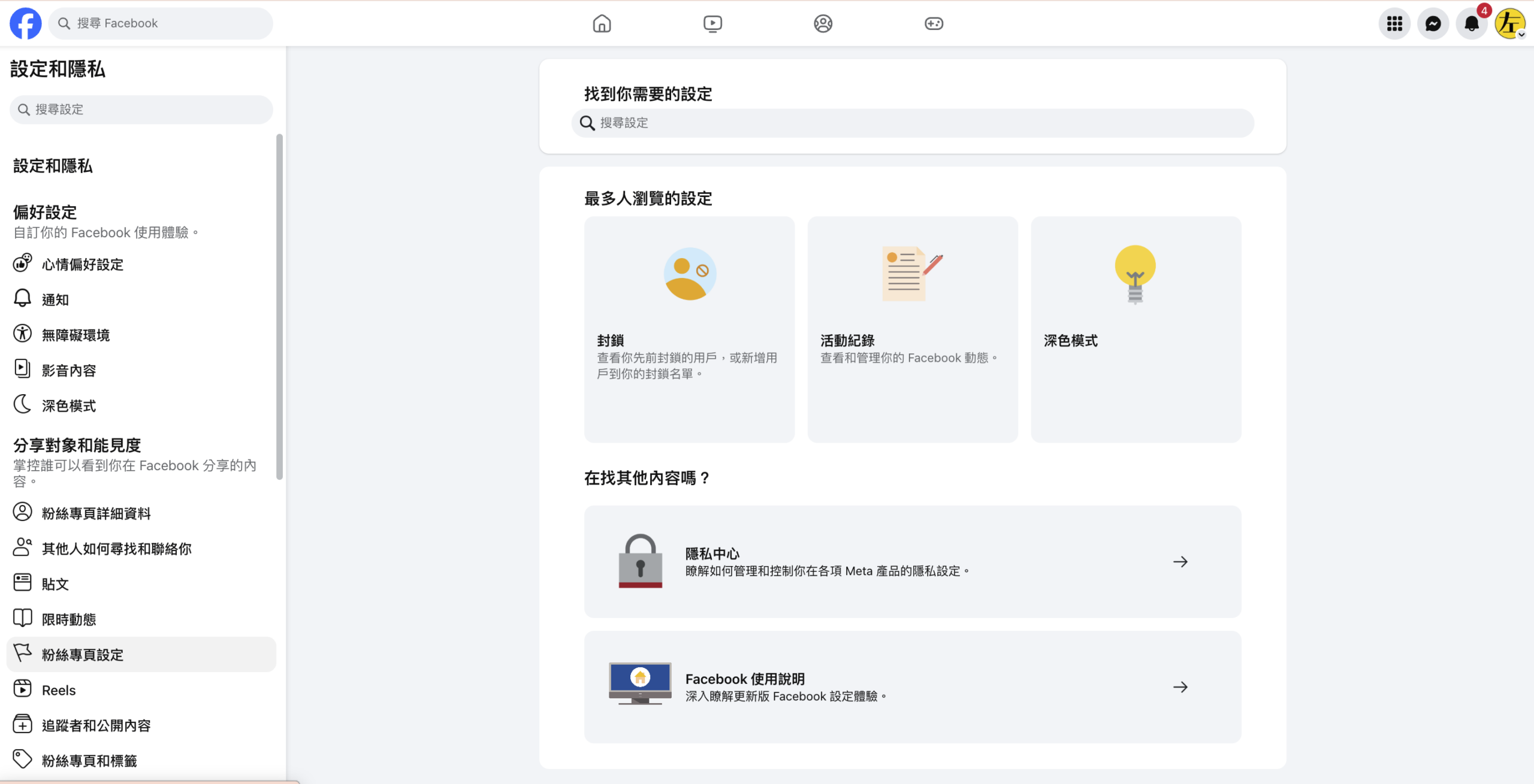The image size is (1534, 784).
Task: Click the arrow next to 隱私中心
Action: (1180, 562)
